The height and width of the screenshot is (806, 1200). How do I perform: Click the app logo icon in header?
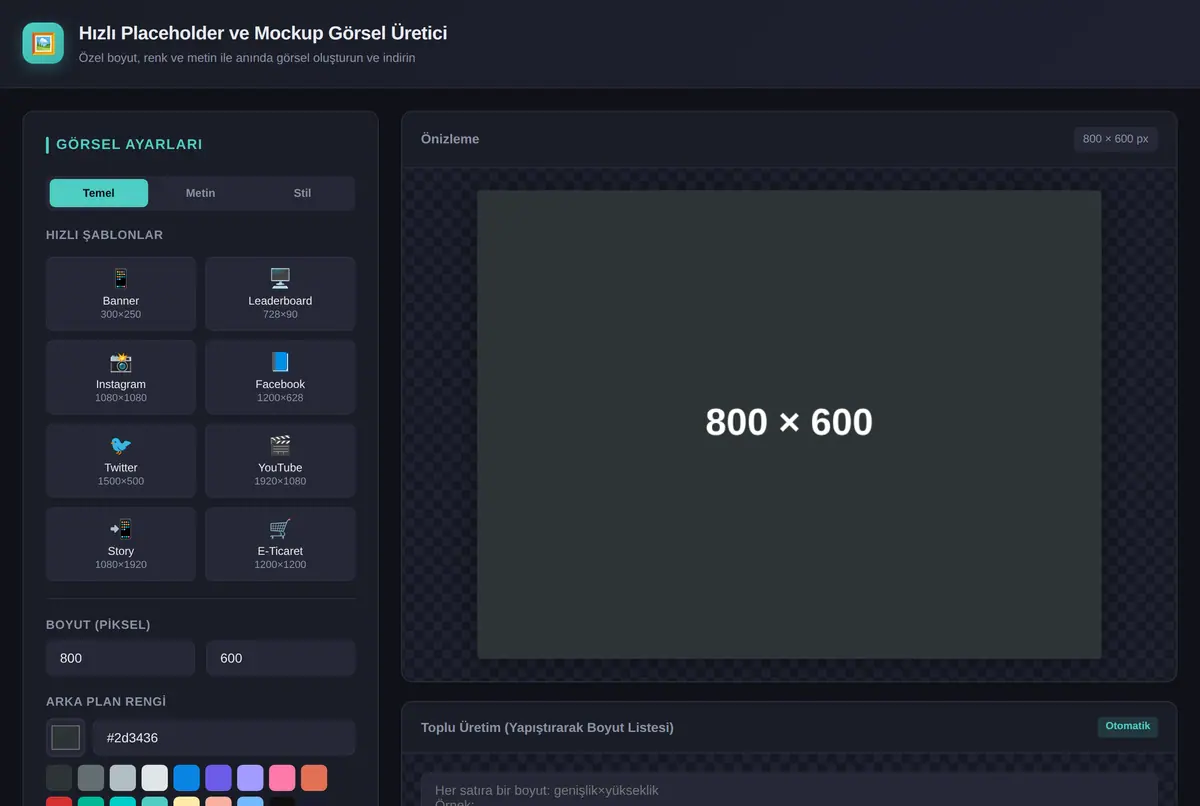pos(43,43)
